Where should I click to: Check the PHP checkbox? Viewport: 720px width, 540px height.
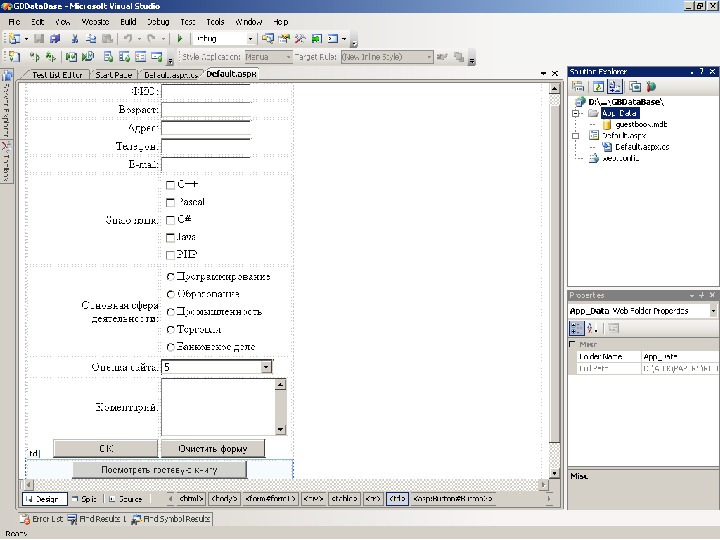170,255
